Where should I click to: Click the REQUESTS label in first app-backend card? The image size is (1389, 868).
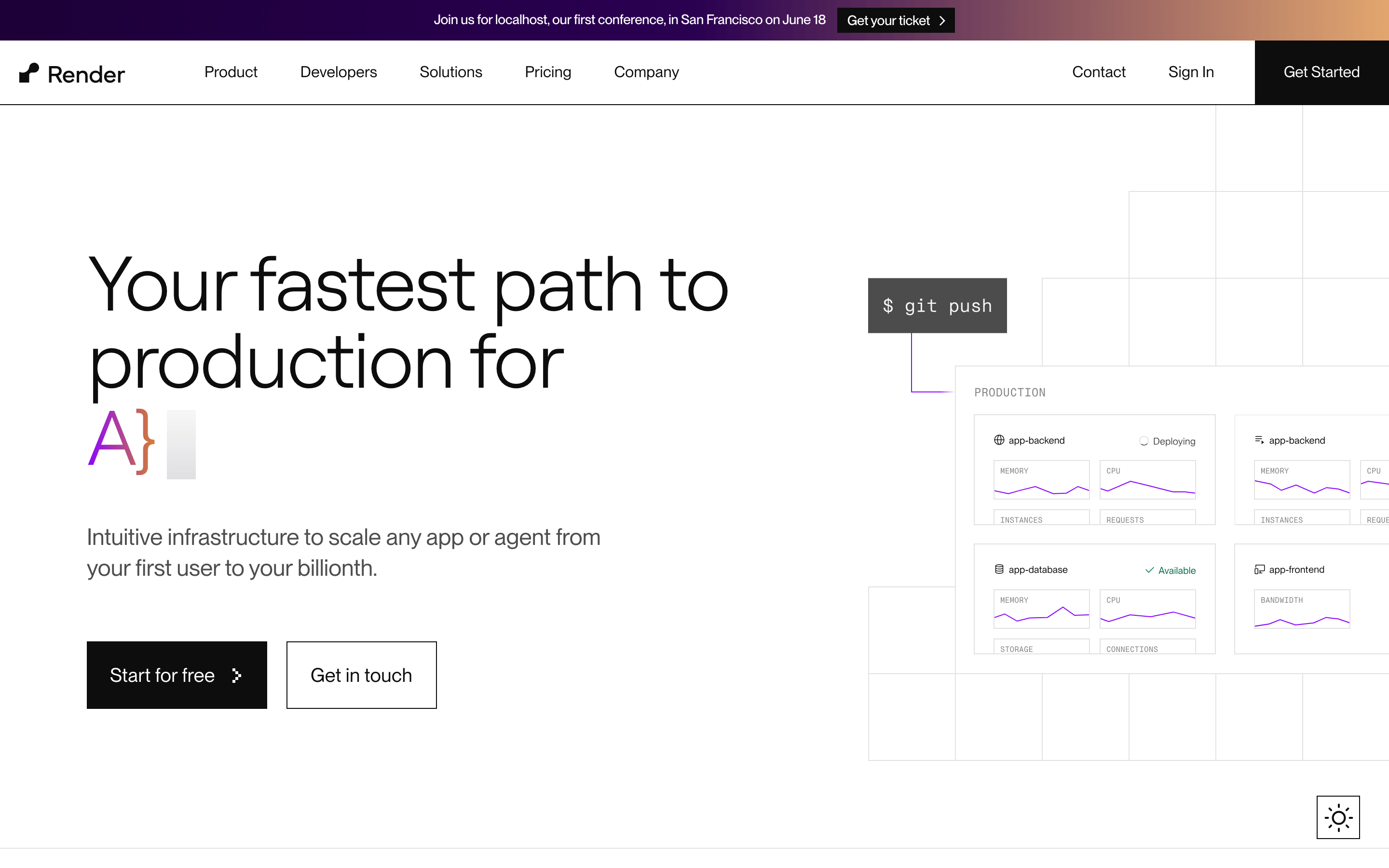(1125, 520)
